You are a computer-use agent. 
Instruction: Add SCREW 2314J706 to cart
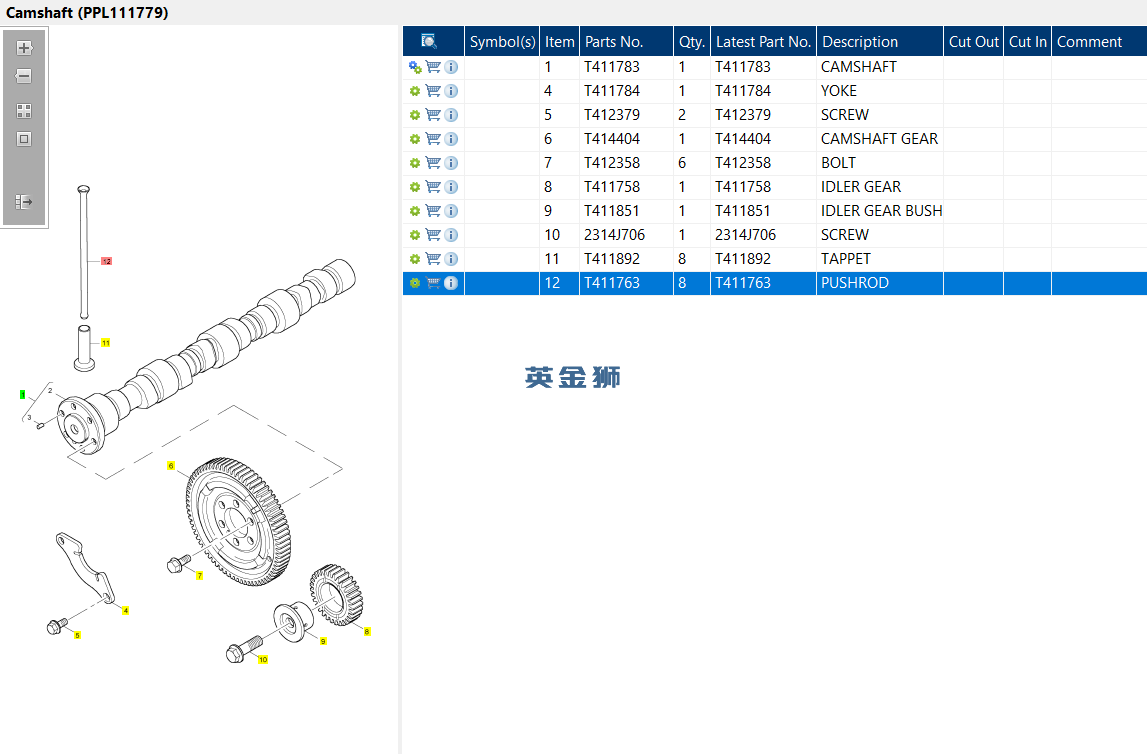pyautogui.click(x=433, y=235)
